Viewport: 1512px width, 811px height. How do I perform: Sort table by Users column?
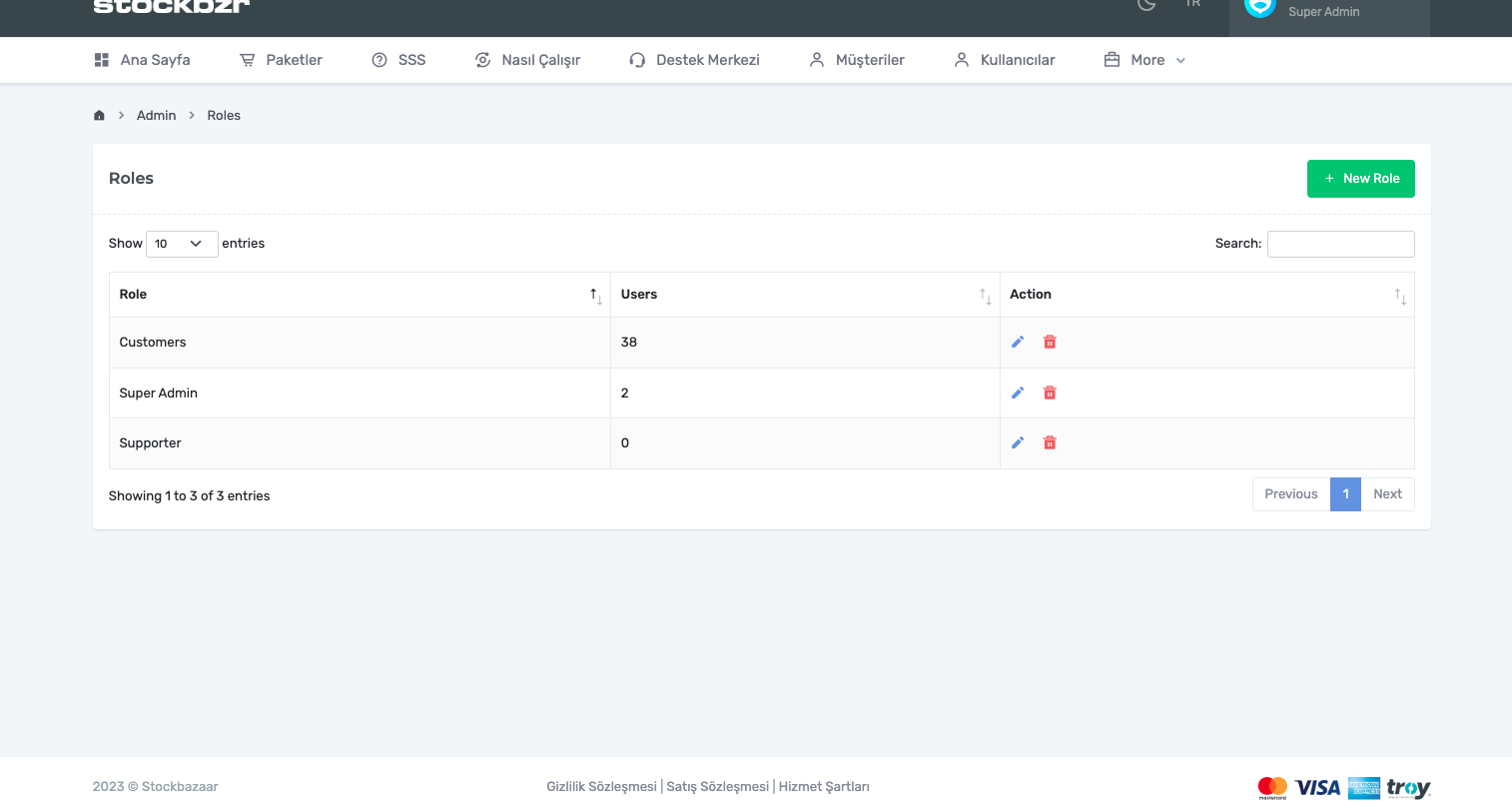[804, 295]
